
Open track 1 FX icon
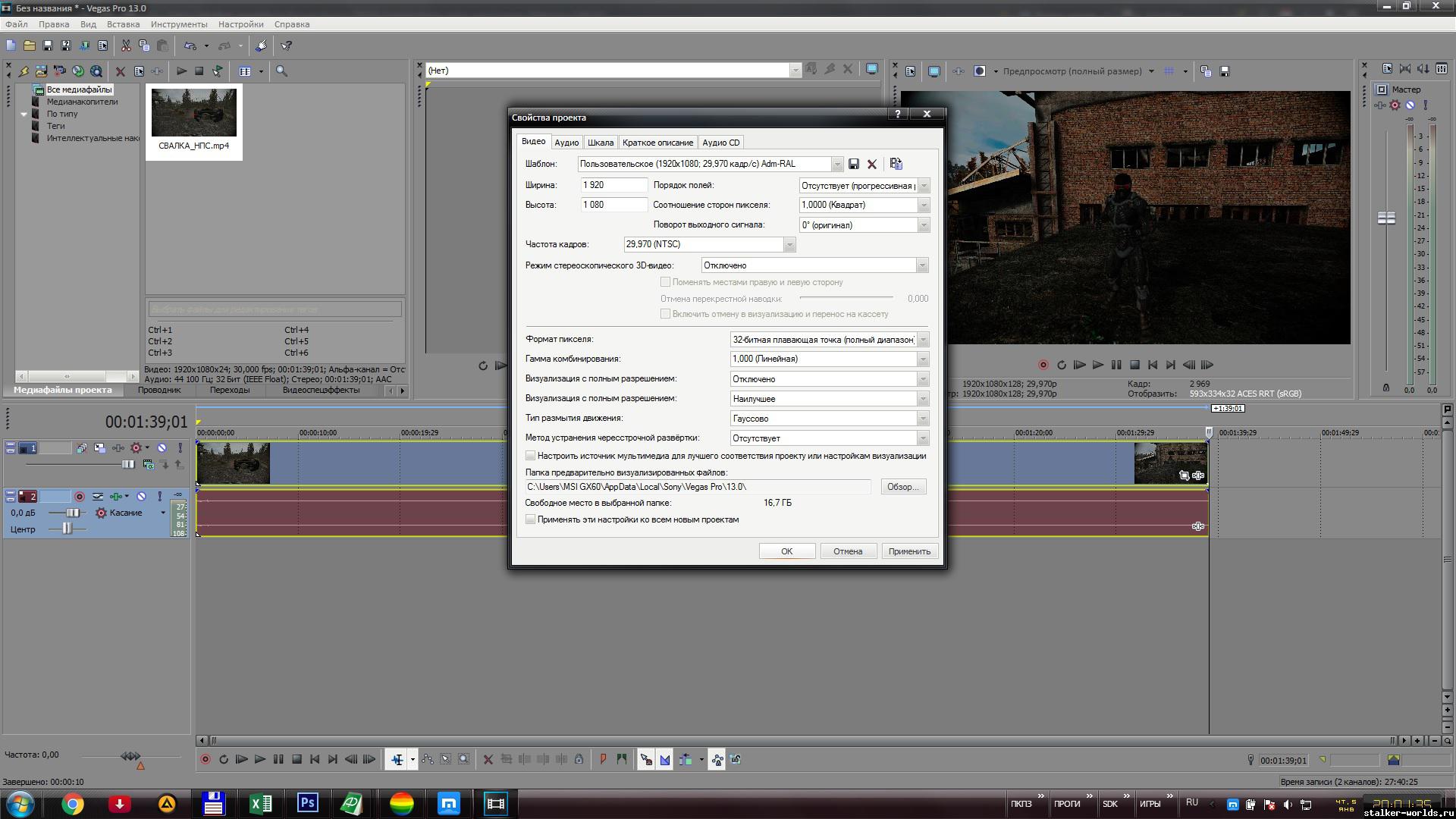pos(118,448)
